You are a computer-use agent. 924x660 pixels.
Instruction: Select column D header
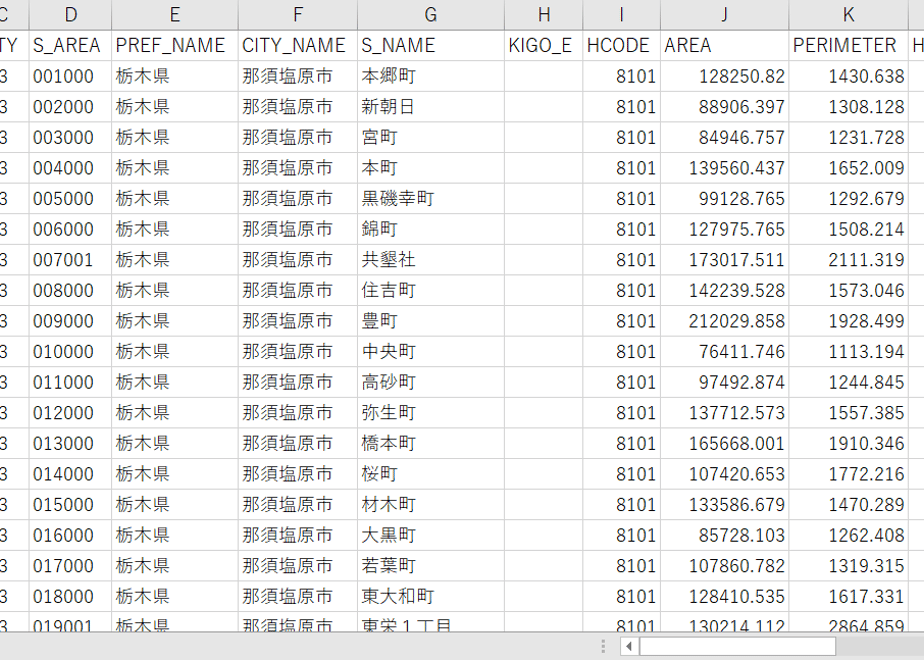pos(70,15)
